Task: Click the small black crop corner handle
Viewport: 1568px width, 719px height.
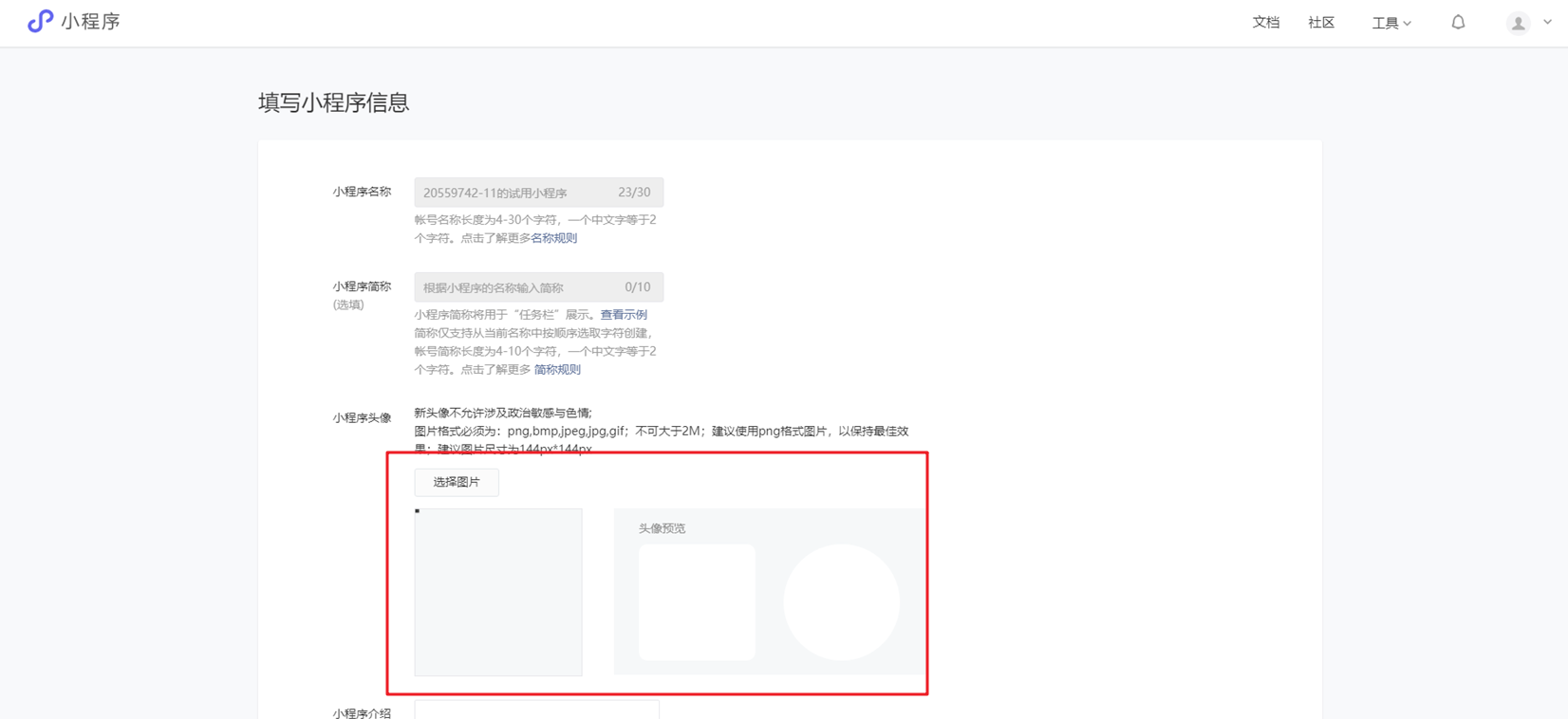Action: [x=417, y=511]
